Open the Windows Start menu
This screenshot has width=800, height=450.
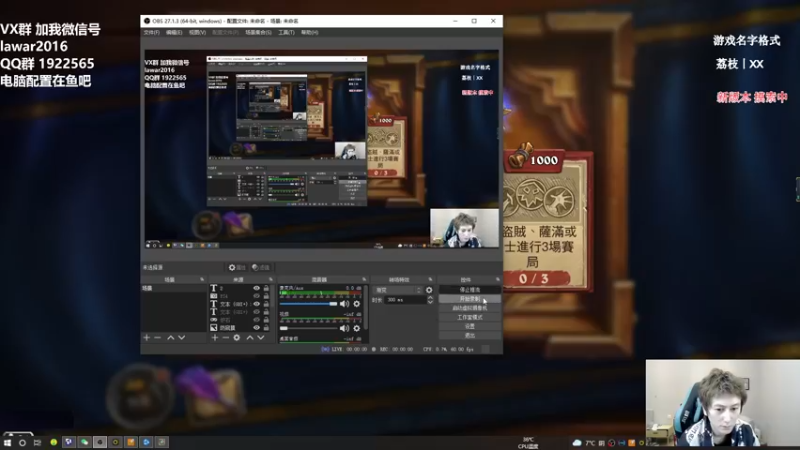tap(7, 442)
